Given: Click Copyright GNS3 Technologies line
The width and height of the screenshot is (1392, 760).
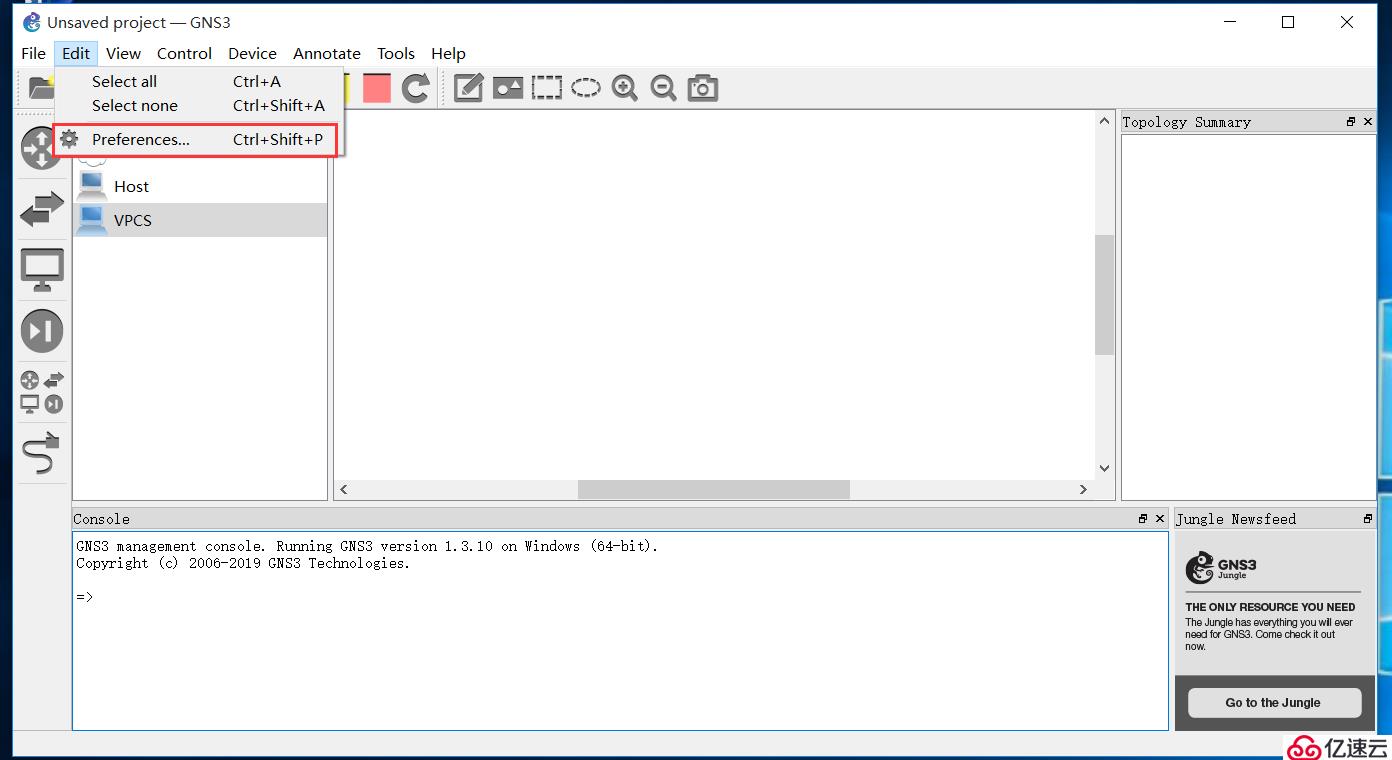Looking at the screenshot, I should 243,563.
